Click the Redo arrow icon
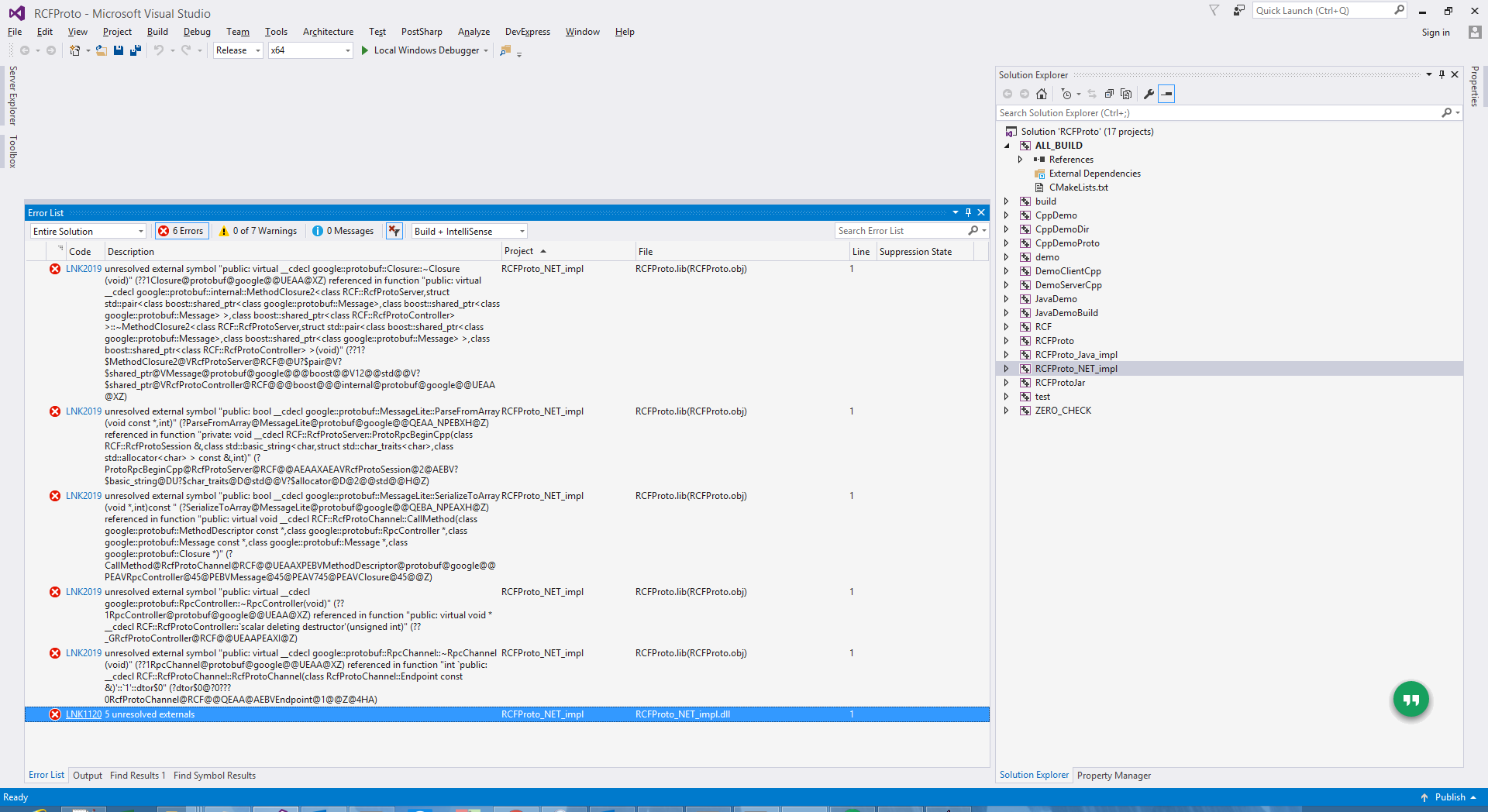Image resolution: width=1488 pixels, height=812 pixels. (x=186, y=50)
